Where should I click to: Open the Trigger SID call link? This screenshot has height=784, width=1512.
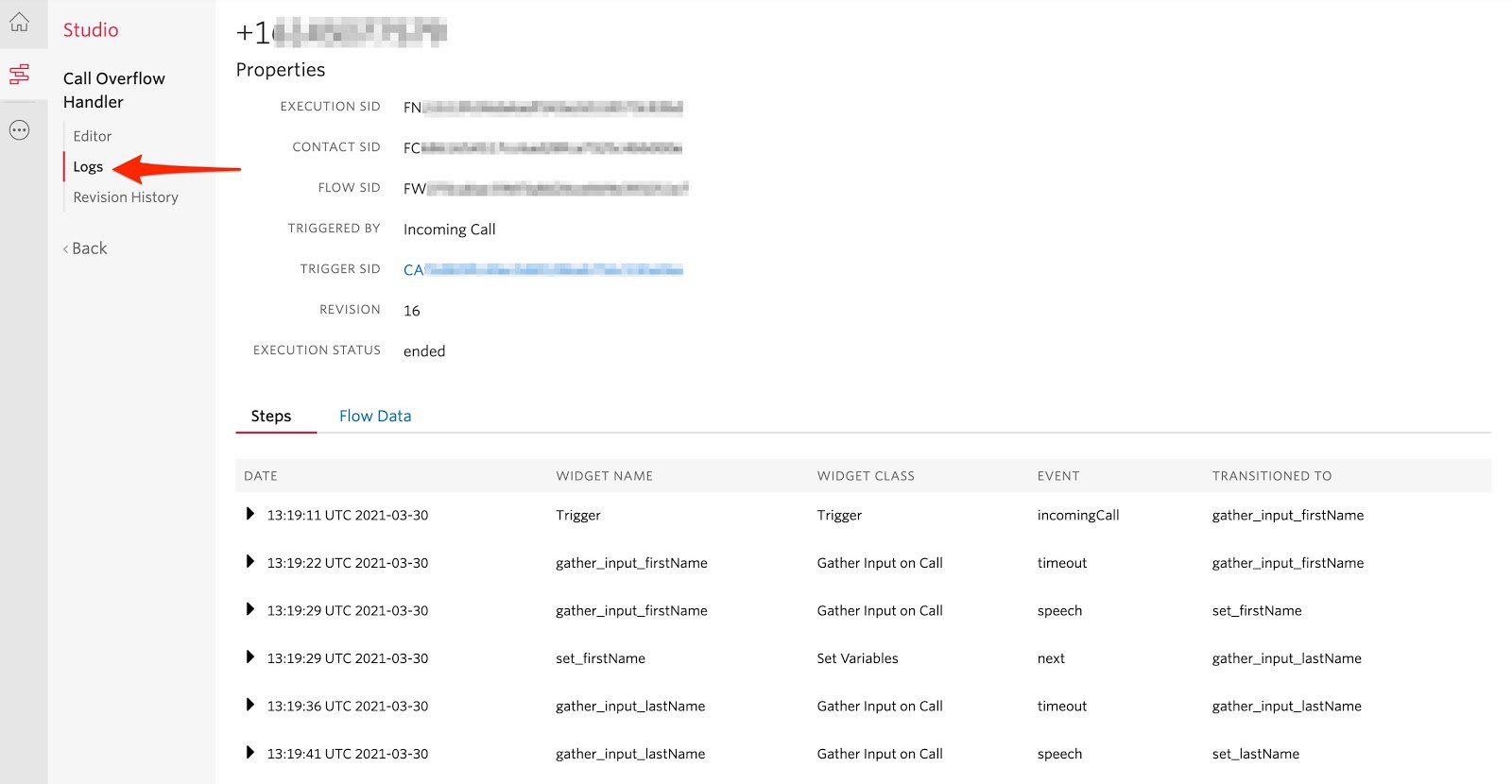coord(542,270)
